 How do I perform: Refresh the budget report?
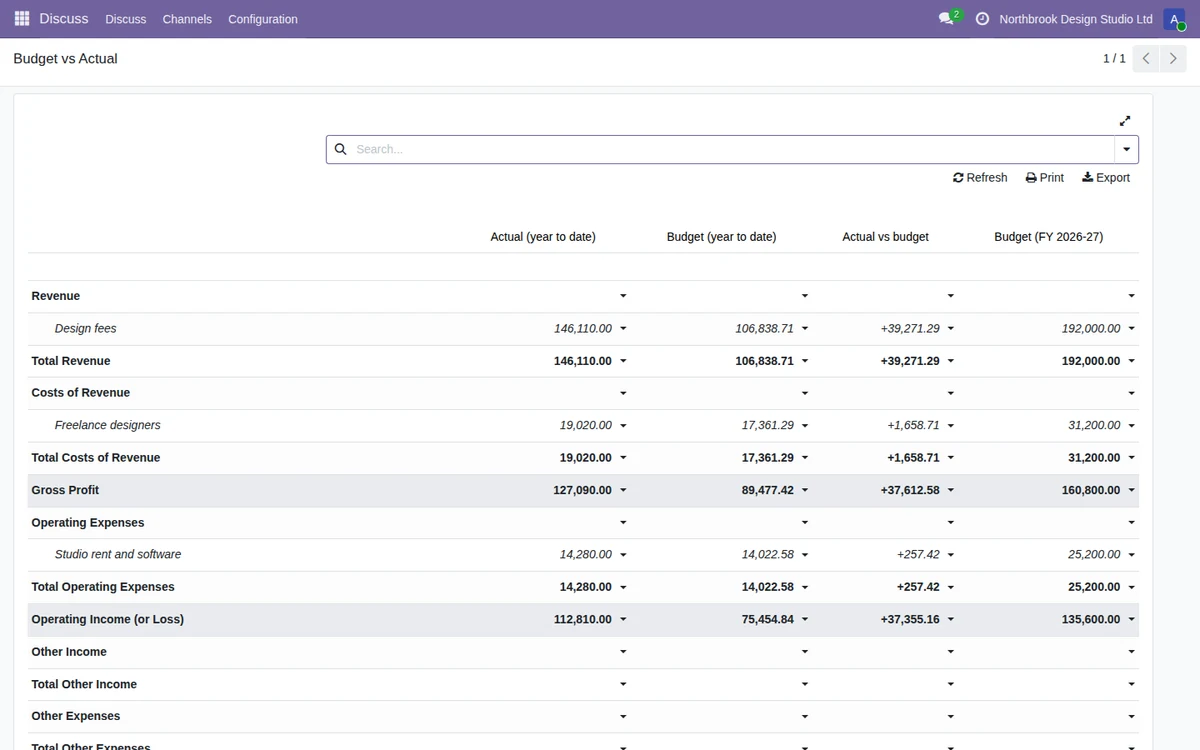pyautogui.click(x=980, y=177)
